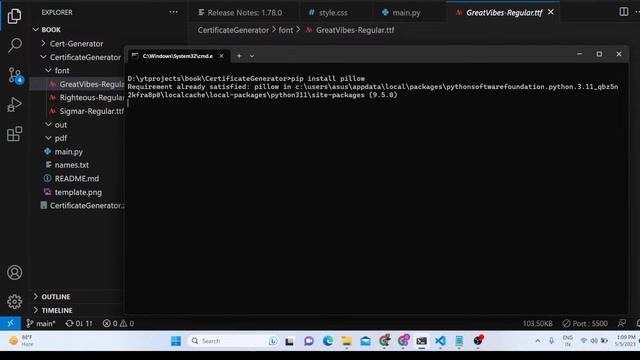
Task: Click the main* git branch indicator
Action: tap(40, 323)
